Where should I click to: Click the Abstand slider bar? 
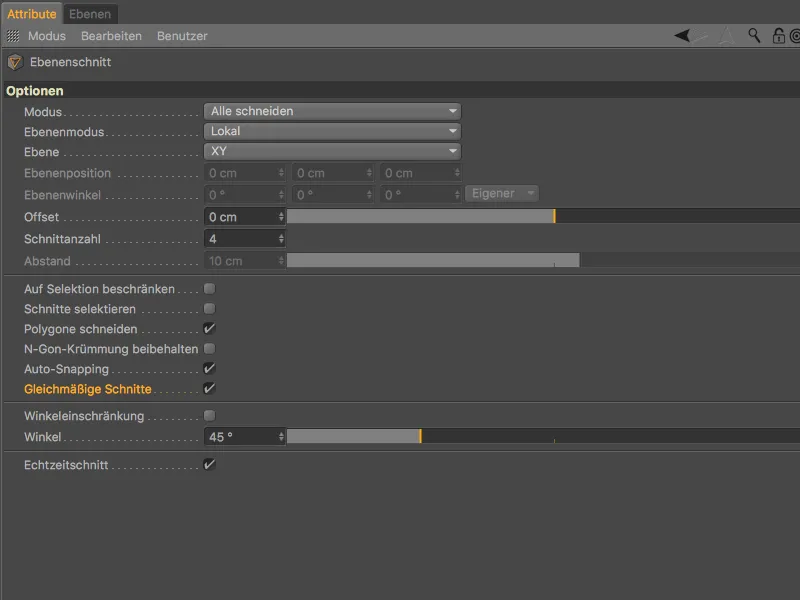543,260
